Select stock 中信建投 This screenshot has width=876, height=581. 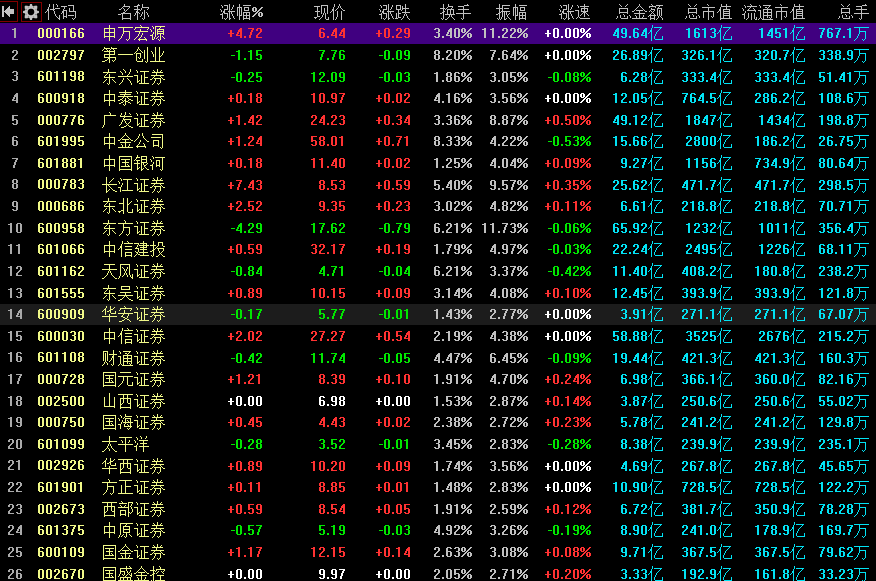[134, 249]
